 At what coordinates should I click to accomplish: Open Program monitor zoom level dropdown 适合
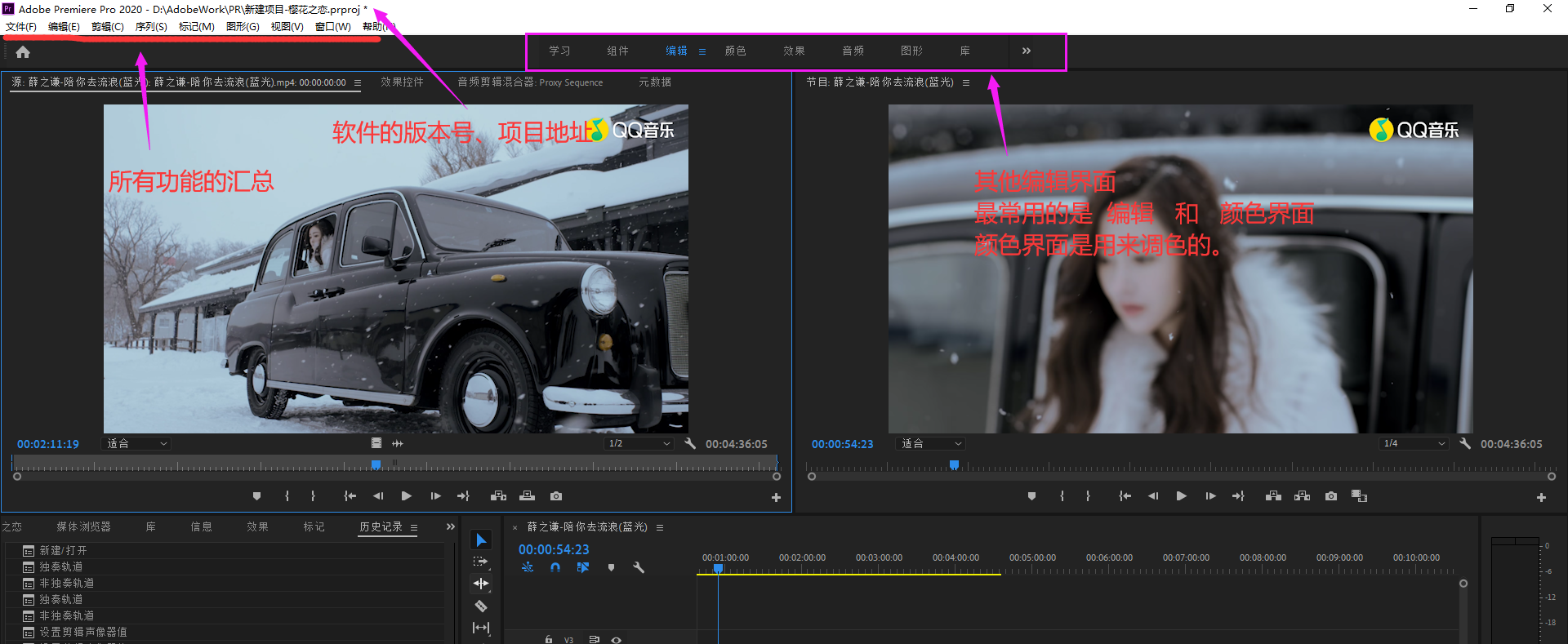(x=930, y=443)
